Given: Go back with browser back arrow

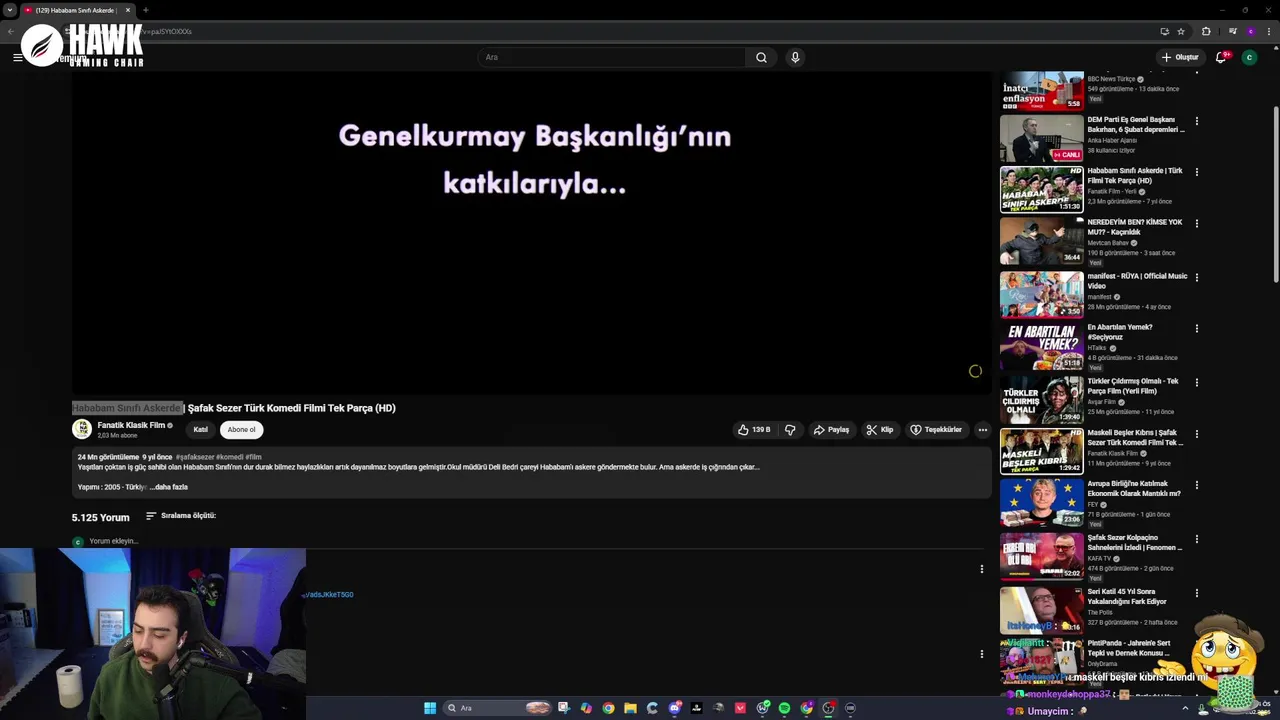Looking at the screenshot, I should click(10, 31).
